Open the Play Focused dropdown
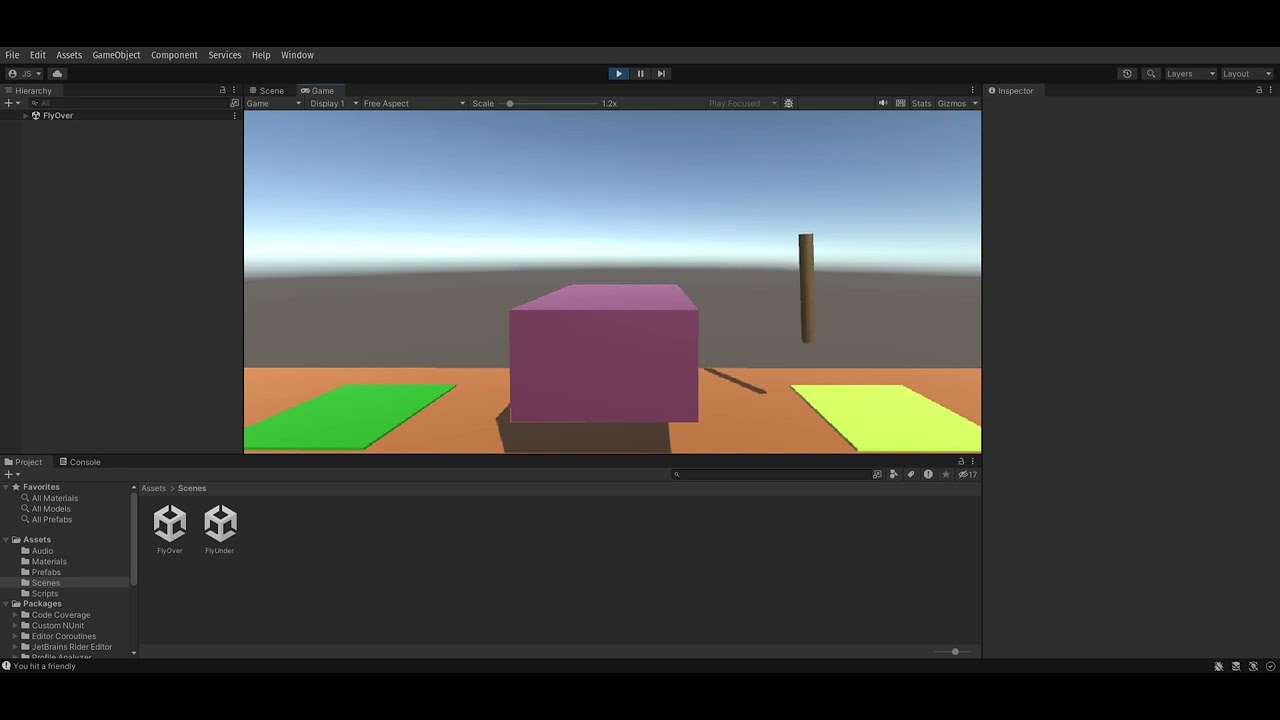Screen dimensions: 1280x720 [742, 103]
